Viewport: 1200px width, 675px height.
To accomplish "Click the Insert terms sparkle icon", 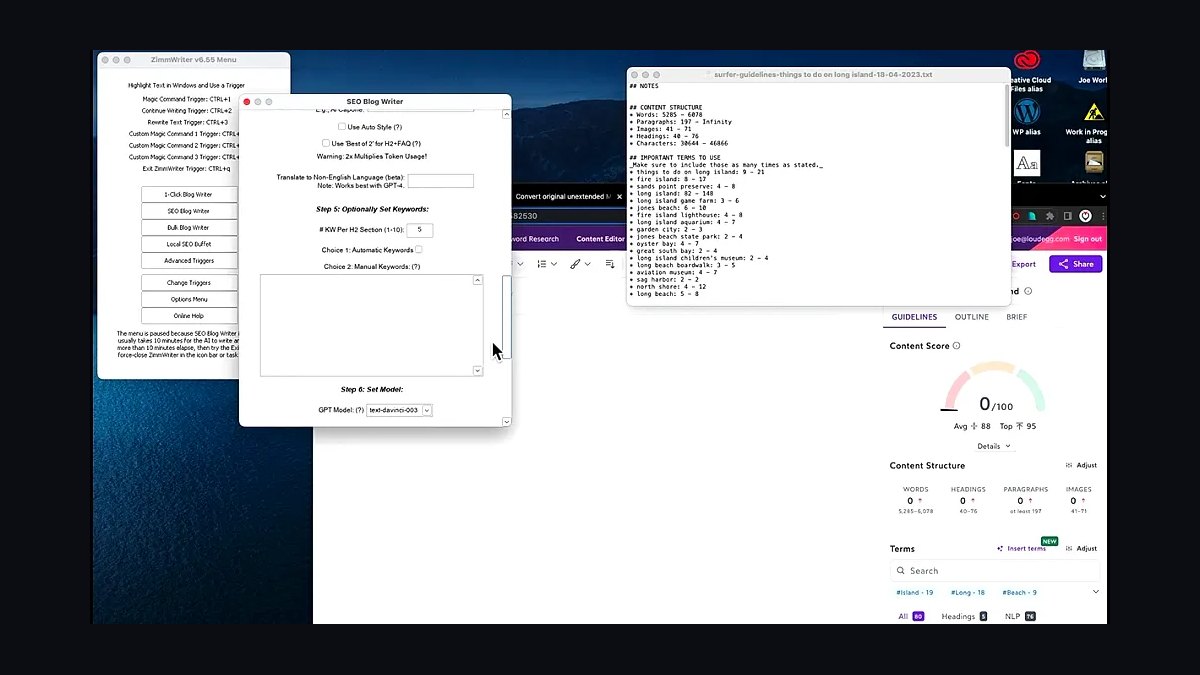I will tap(1000, 549).
